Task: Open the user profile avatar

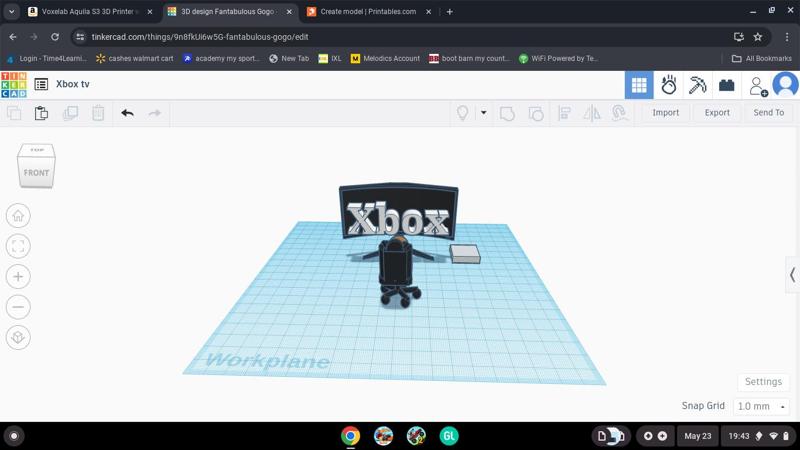Action: pyautogui.click(x=786, y=84)
